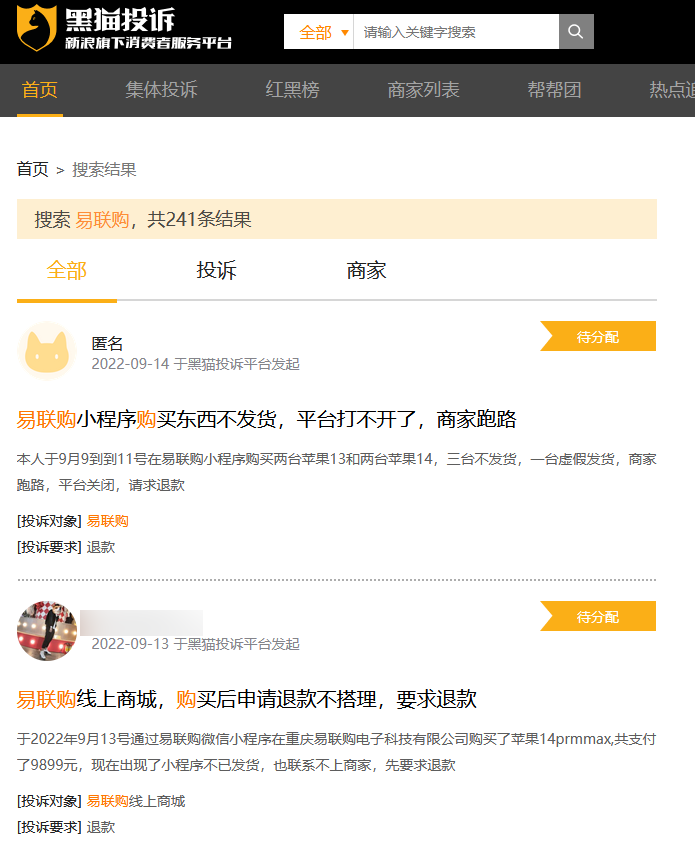Go to 首页 in navigation bar
This screenshot has height=855, width=695.
[40, 89]
